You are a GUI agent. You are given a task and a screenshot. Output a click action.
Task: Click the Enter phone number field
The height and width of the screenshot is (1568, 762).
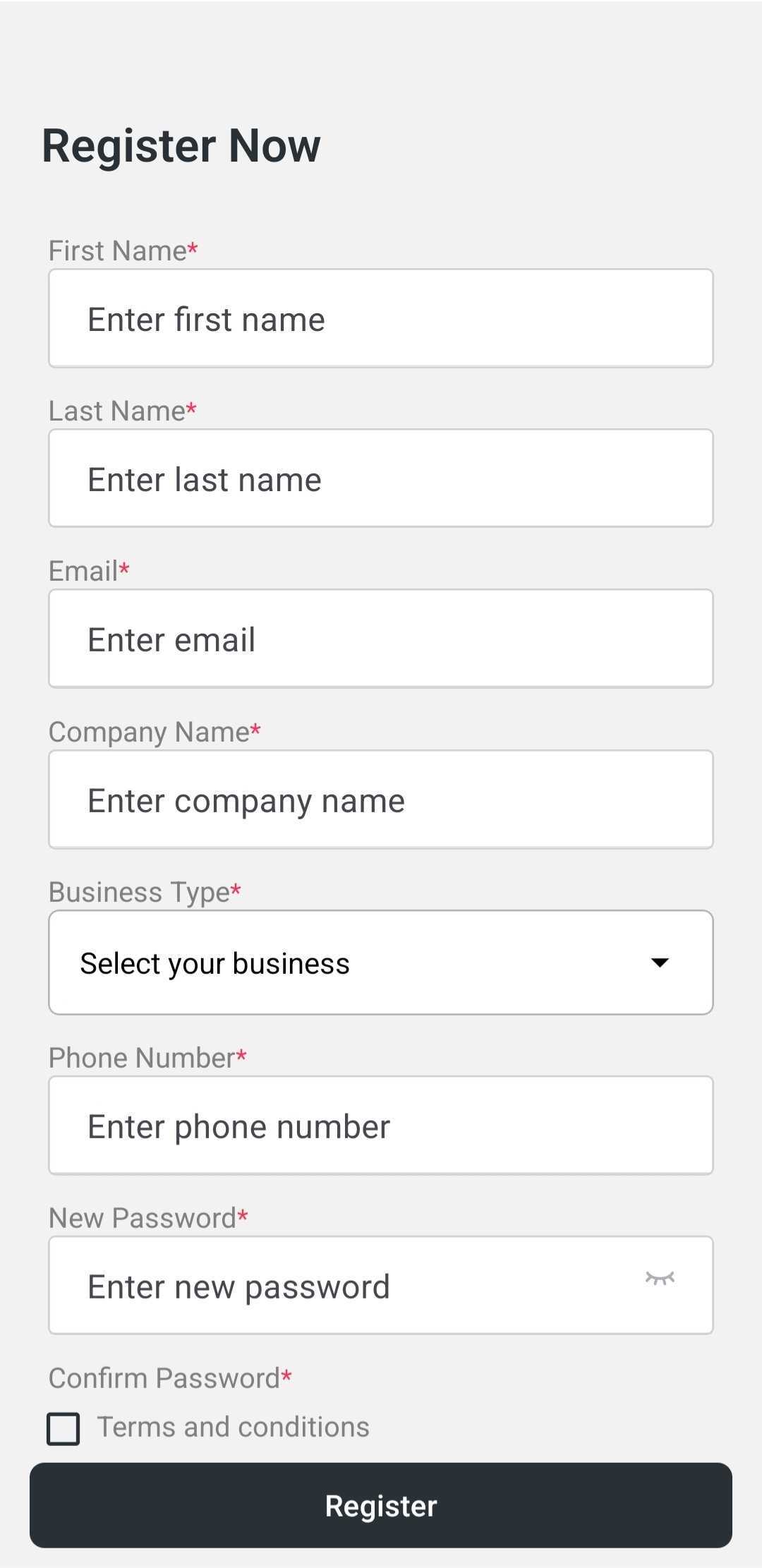click(x=381, y=1126)
